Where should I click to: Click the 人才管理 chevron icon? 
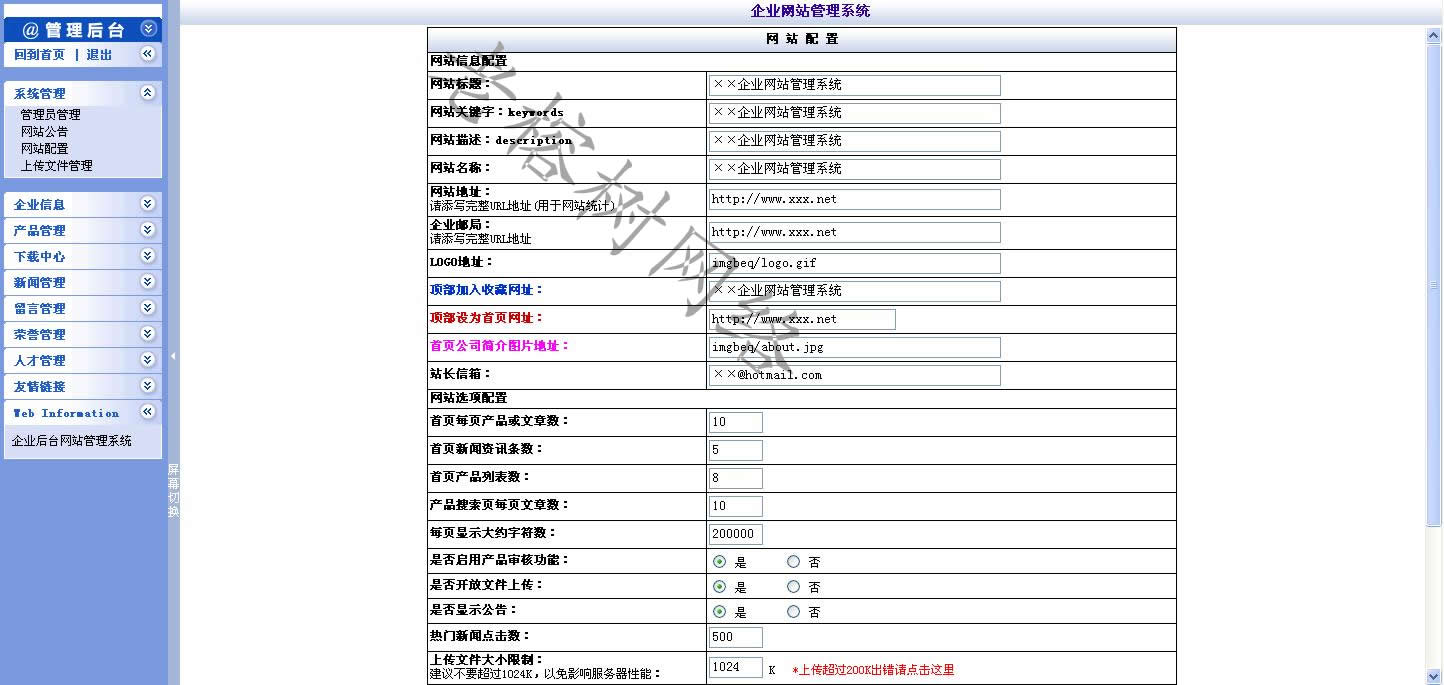tap(147, 360)
